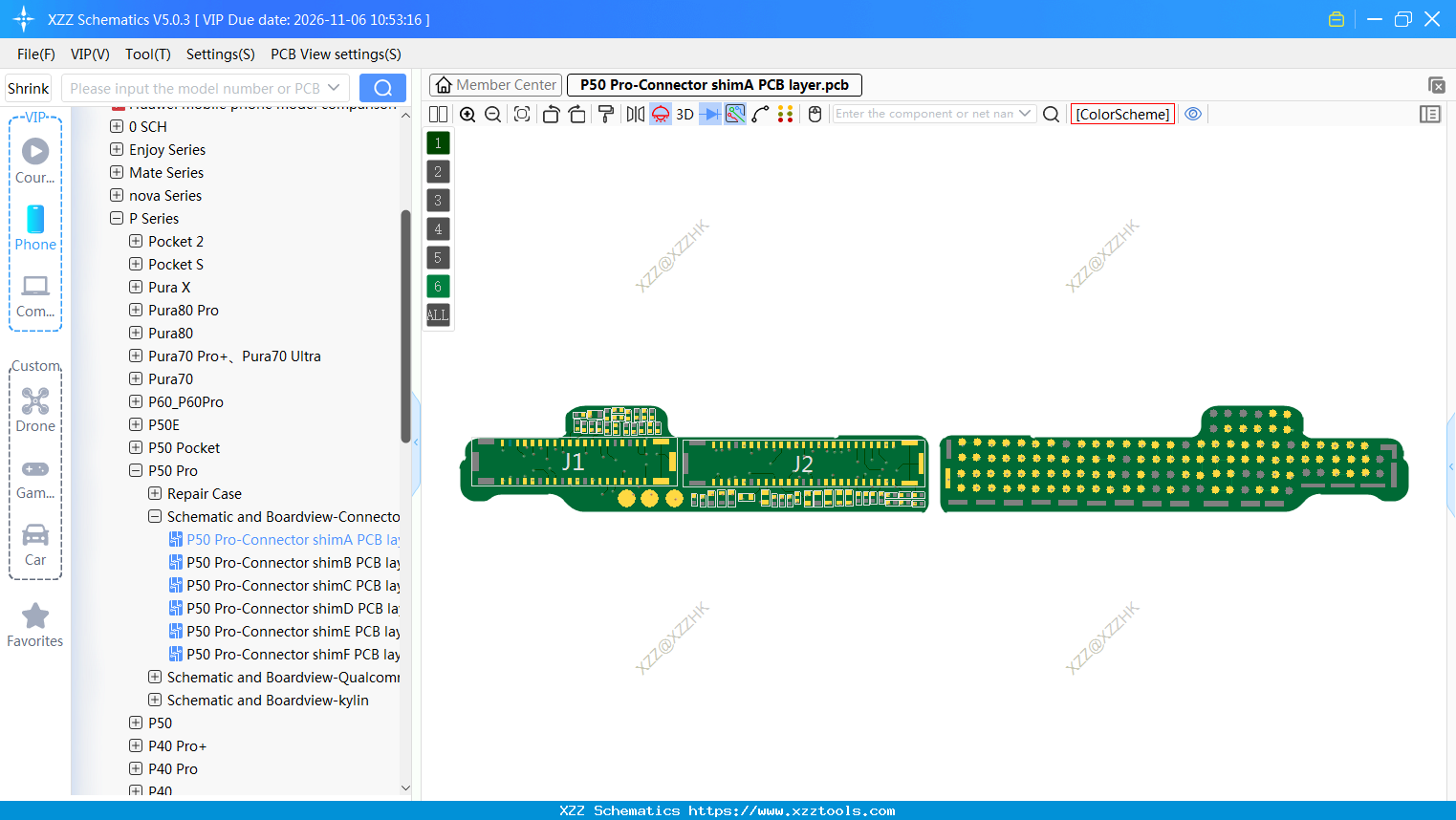Click the Shrink button
The width and height of the screenshot is (1456, 820).
(x=28, y=87)
